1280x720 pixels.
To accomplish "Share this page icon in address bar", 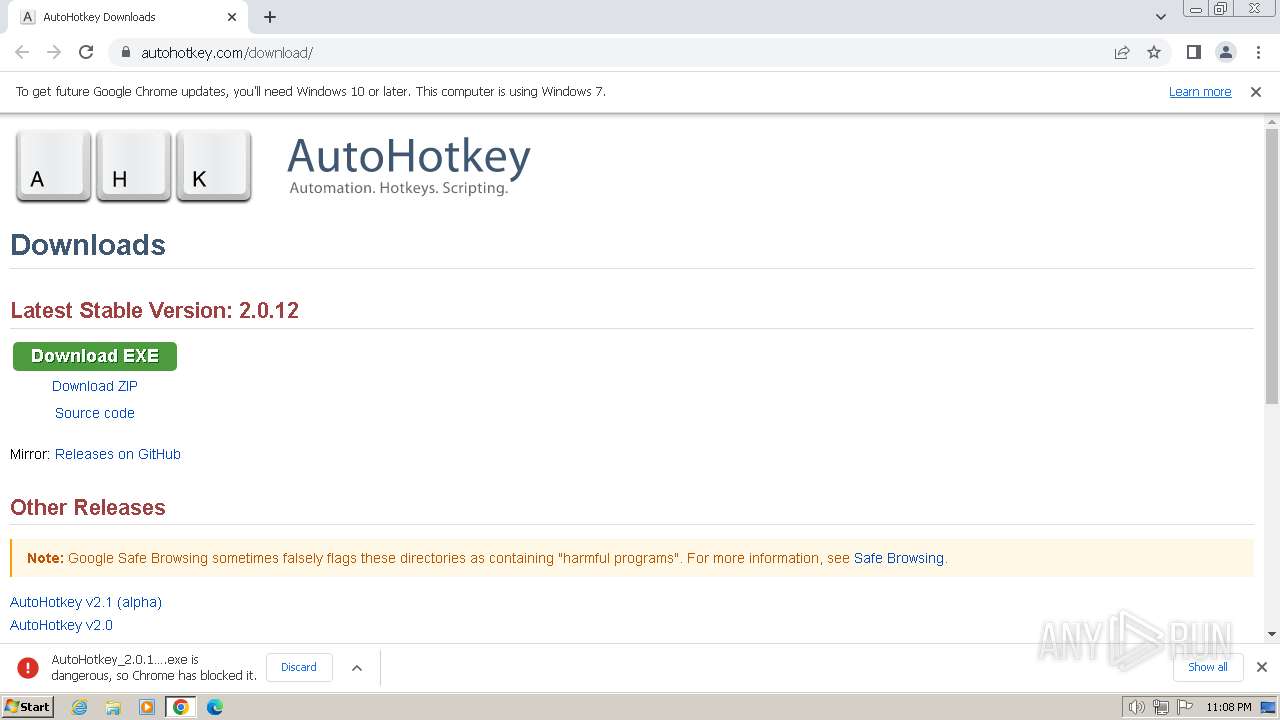I will [1122, 52].
